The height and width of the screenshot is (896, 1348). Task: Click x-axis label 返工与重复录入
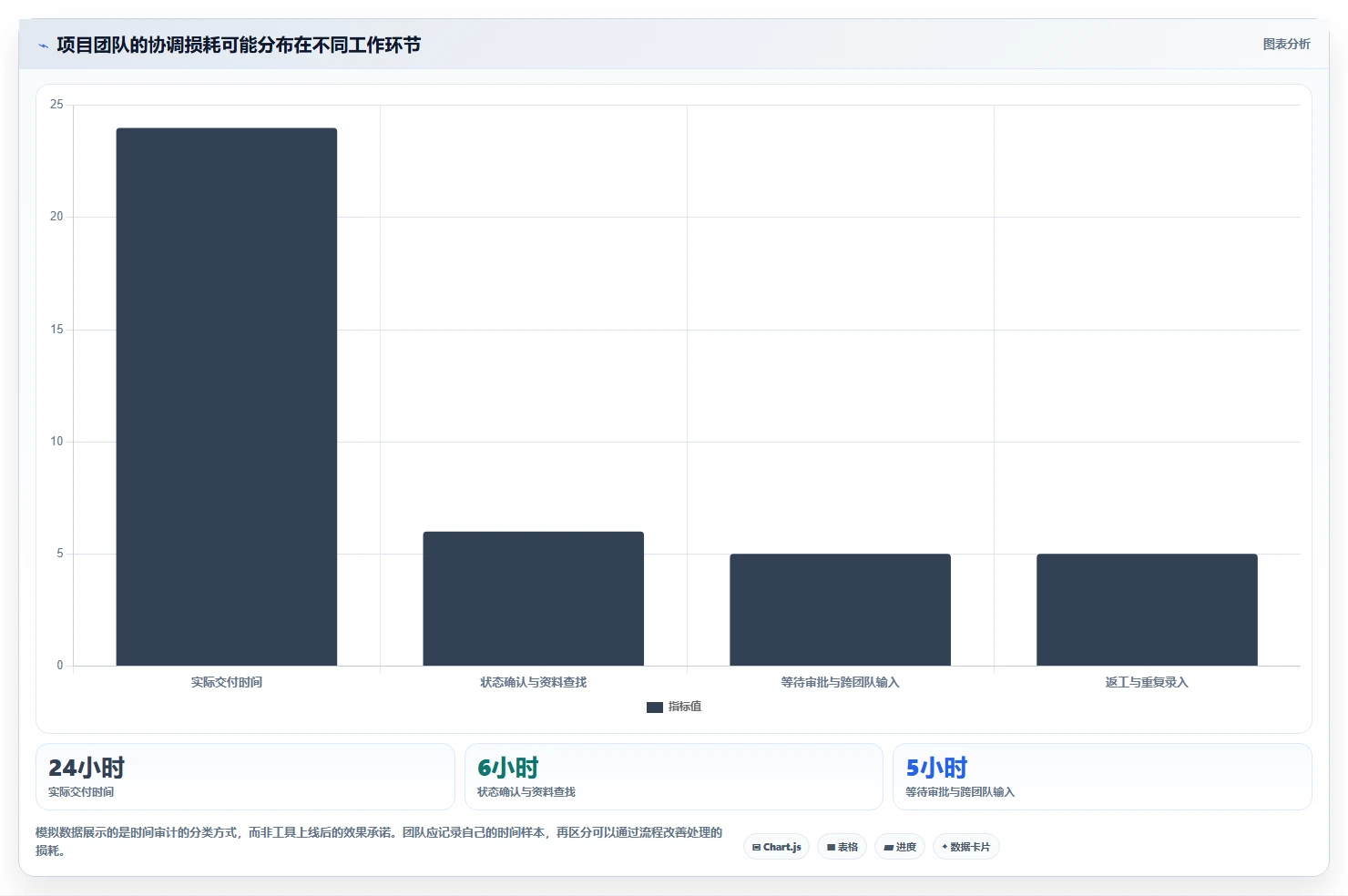point(1147,682)
